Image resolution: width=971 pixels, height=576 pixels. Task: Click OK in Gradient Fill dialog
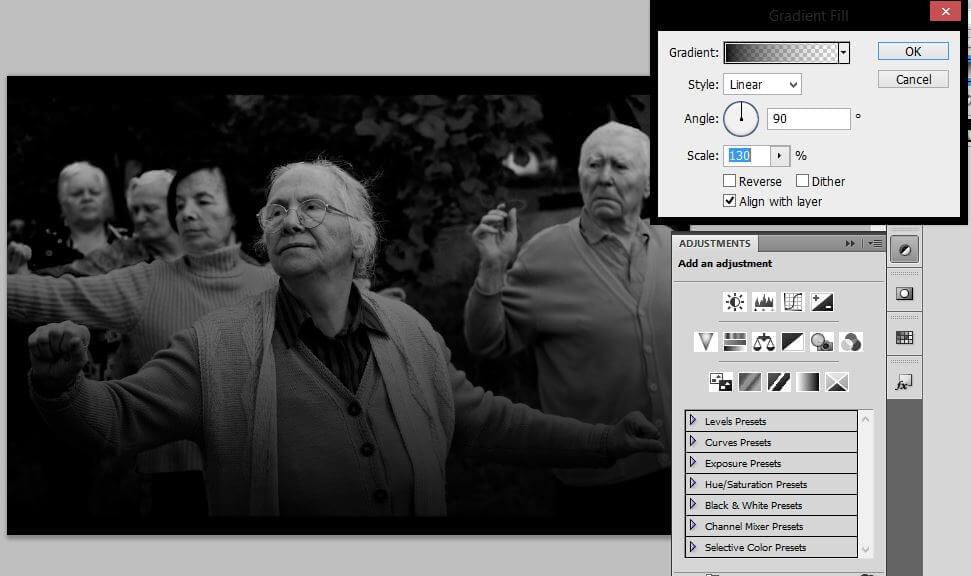913,51
